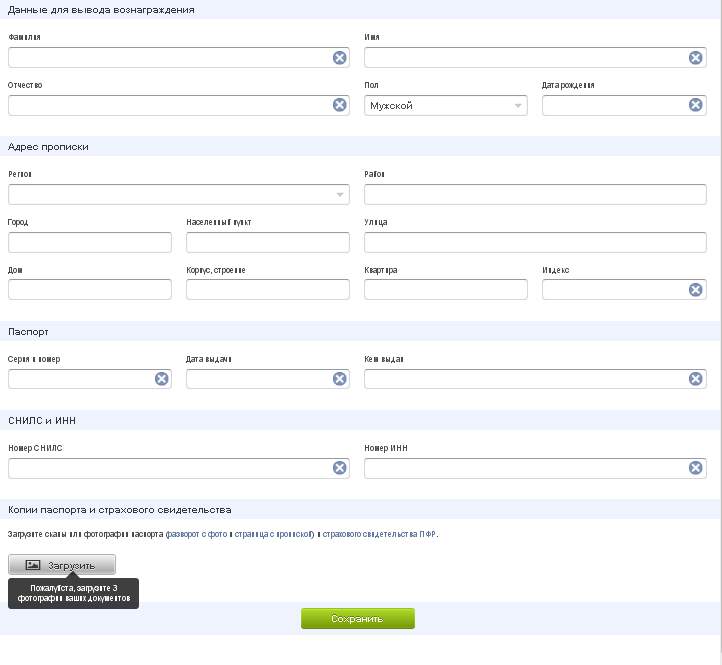Clear the Дата рождения field via X icon

tap(696, 105)
